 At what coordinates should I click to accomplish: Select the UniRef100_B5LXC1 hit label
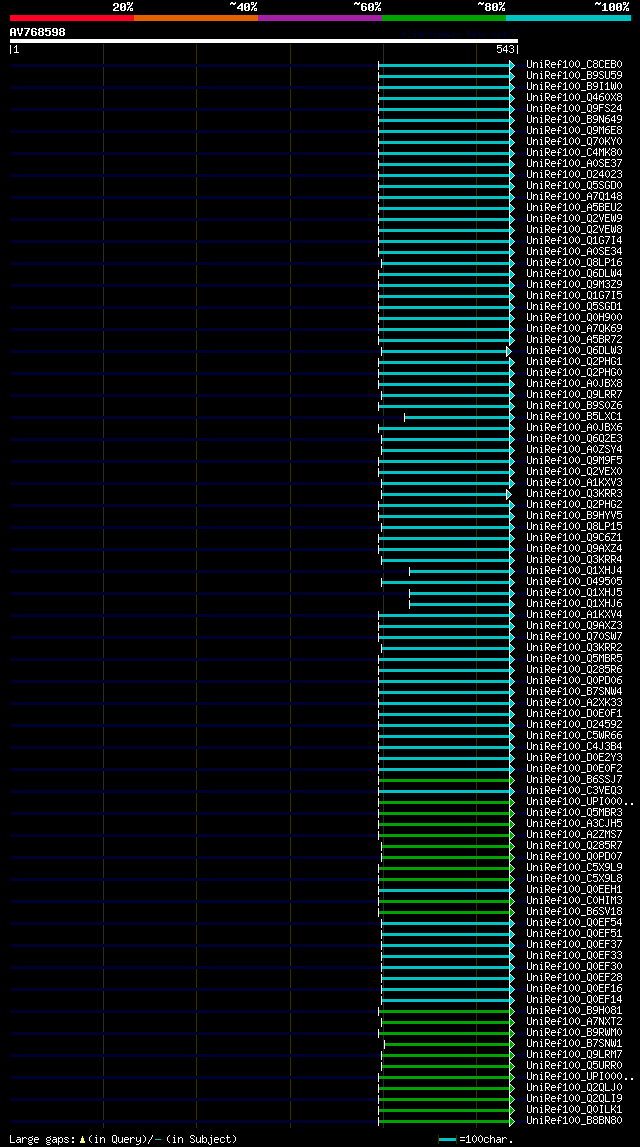tap(574, 416)
